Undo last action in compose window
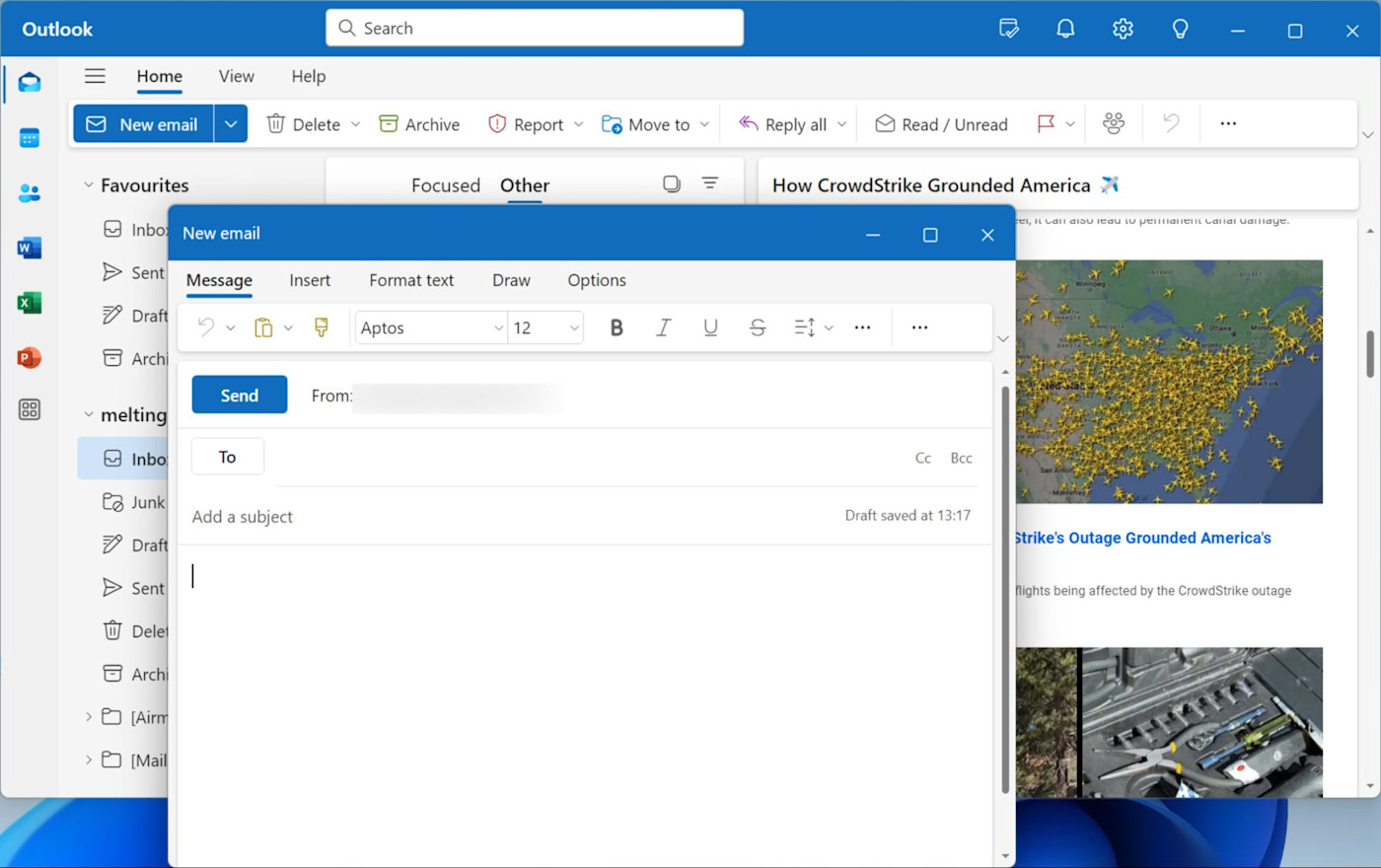The image size is (1381, 868). 205,327
